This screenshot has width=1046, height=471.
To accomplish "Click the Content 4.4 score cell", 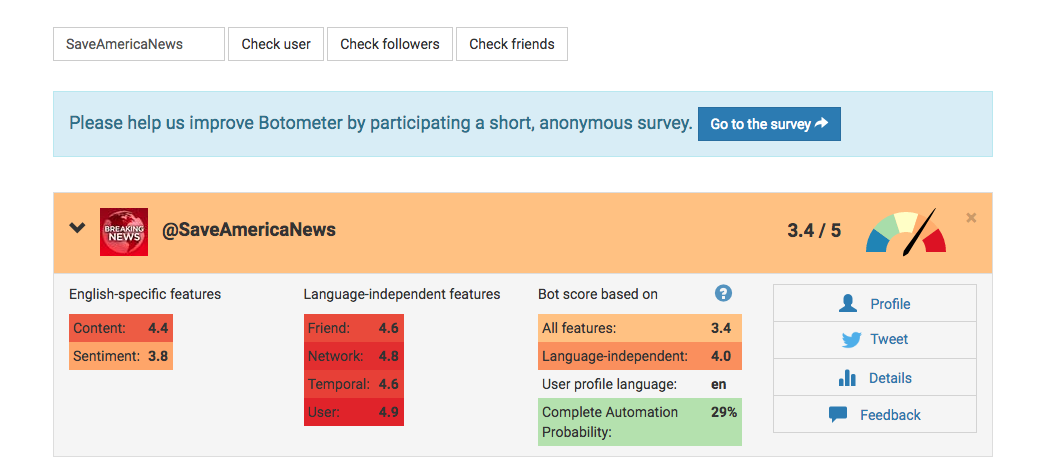I will 121,328.
